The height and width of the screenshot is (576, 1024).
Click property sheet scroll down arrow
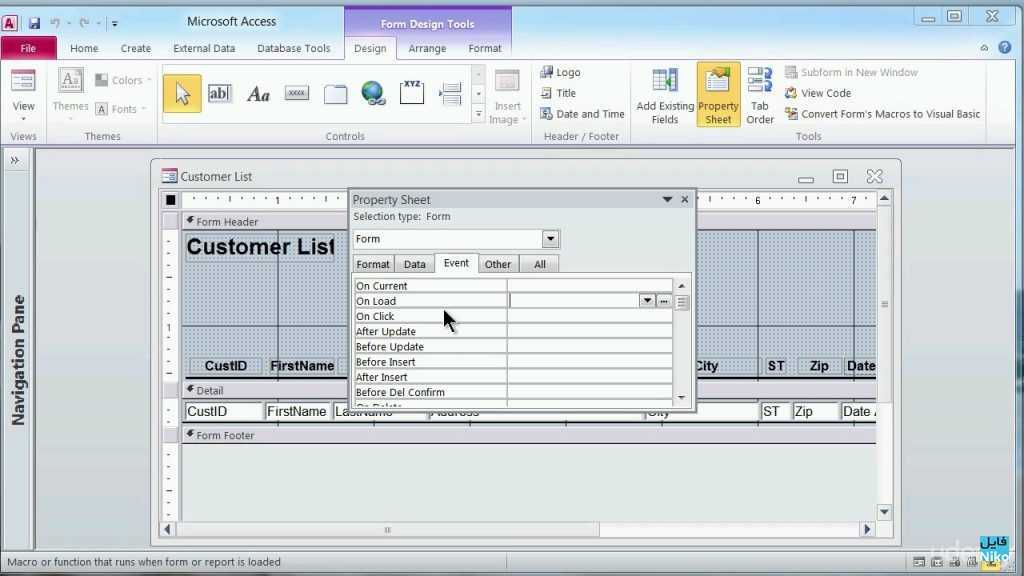click(681, 398)
